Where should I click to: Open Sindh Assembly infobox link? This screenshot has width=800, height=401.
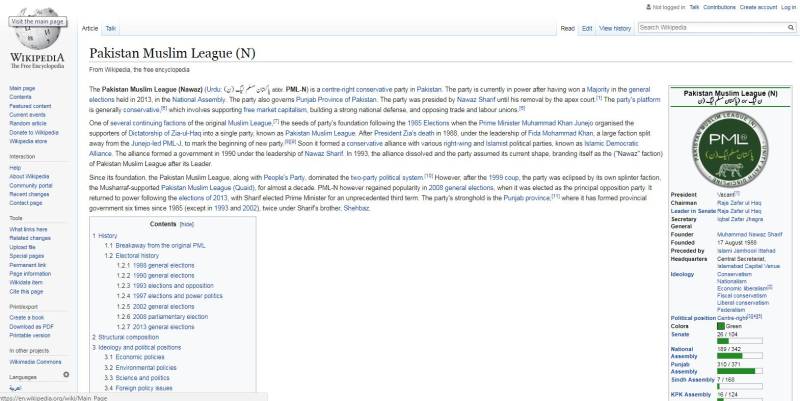click(x=692, y=380)
